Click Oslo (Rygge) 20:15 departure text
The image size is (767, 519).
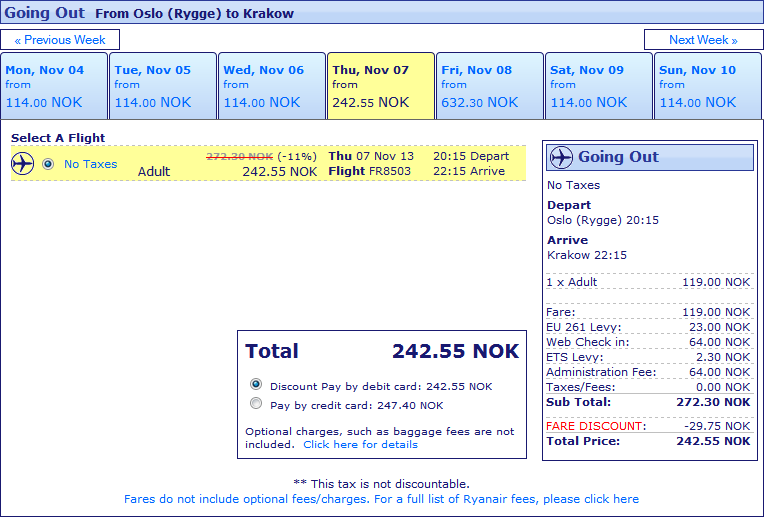point(603,220)
